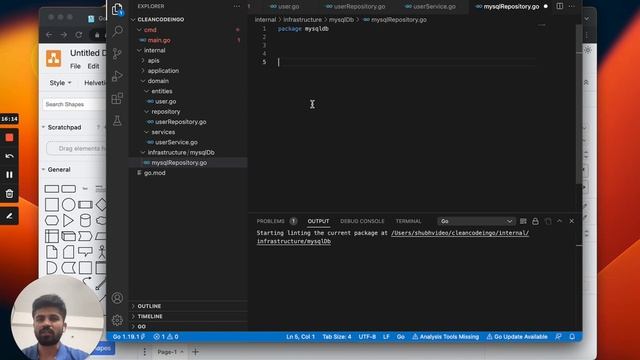Open the Testing flask view
Viewport: 640px width, 360px height.
pyautogui.click(x=118, y=121)
